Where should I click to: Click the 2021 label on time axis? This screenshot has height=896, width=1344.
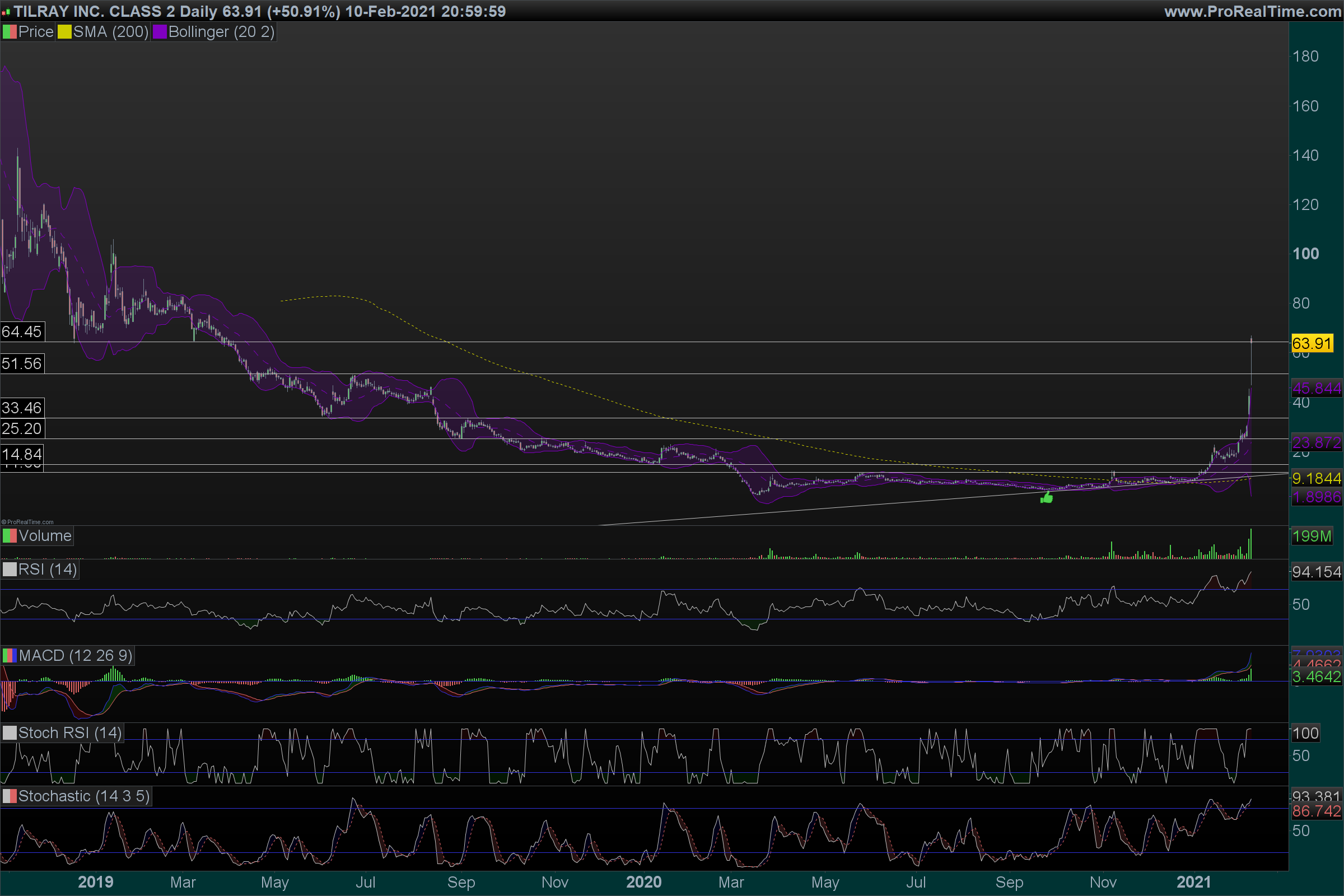coord(1194,883)
